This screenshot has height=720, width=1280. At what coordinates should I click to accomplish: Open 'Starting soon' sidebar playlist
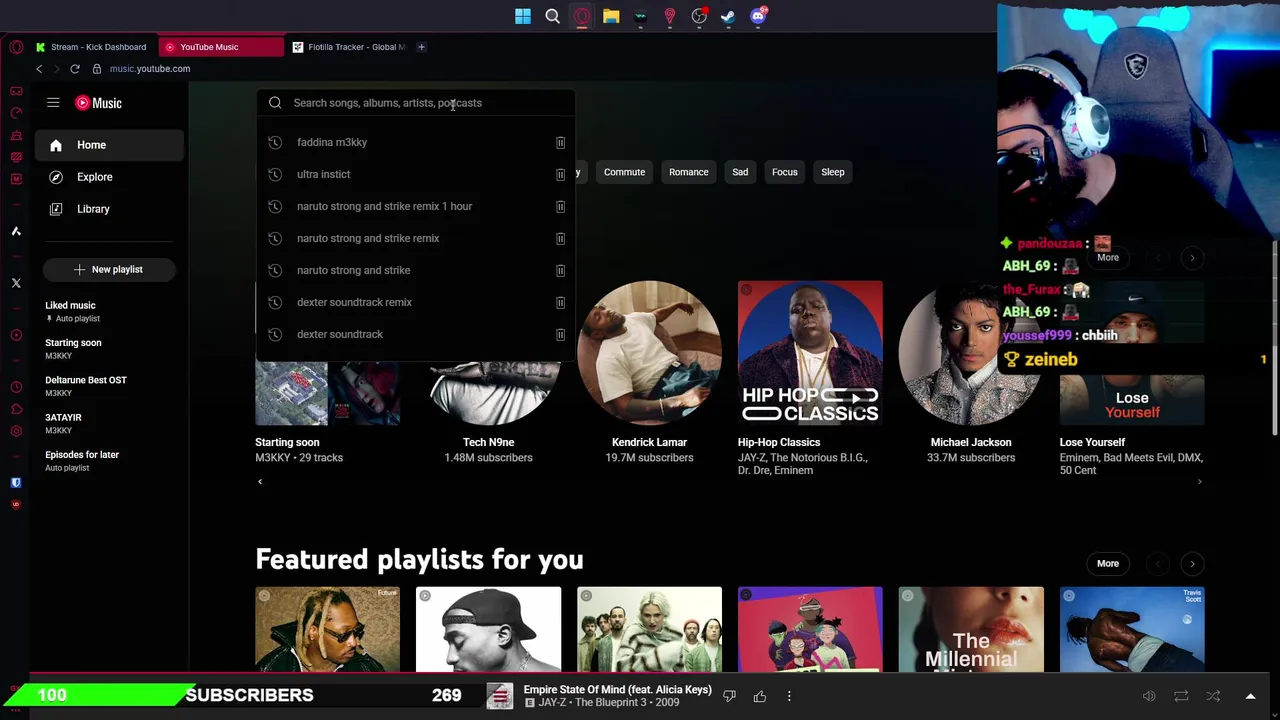pyautogui.click(x=110, y=349)
